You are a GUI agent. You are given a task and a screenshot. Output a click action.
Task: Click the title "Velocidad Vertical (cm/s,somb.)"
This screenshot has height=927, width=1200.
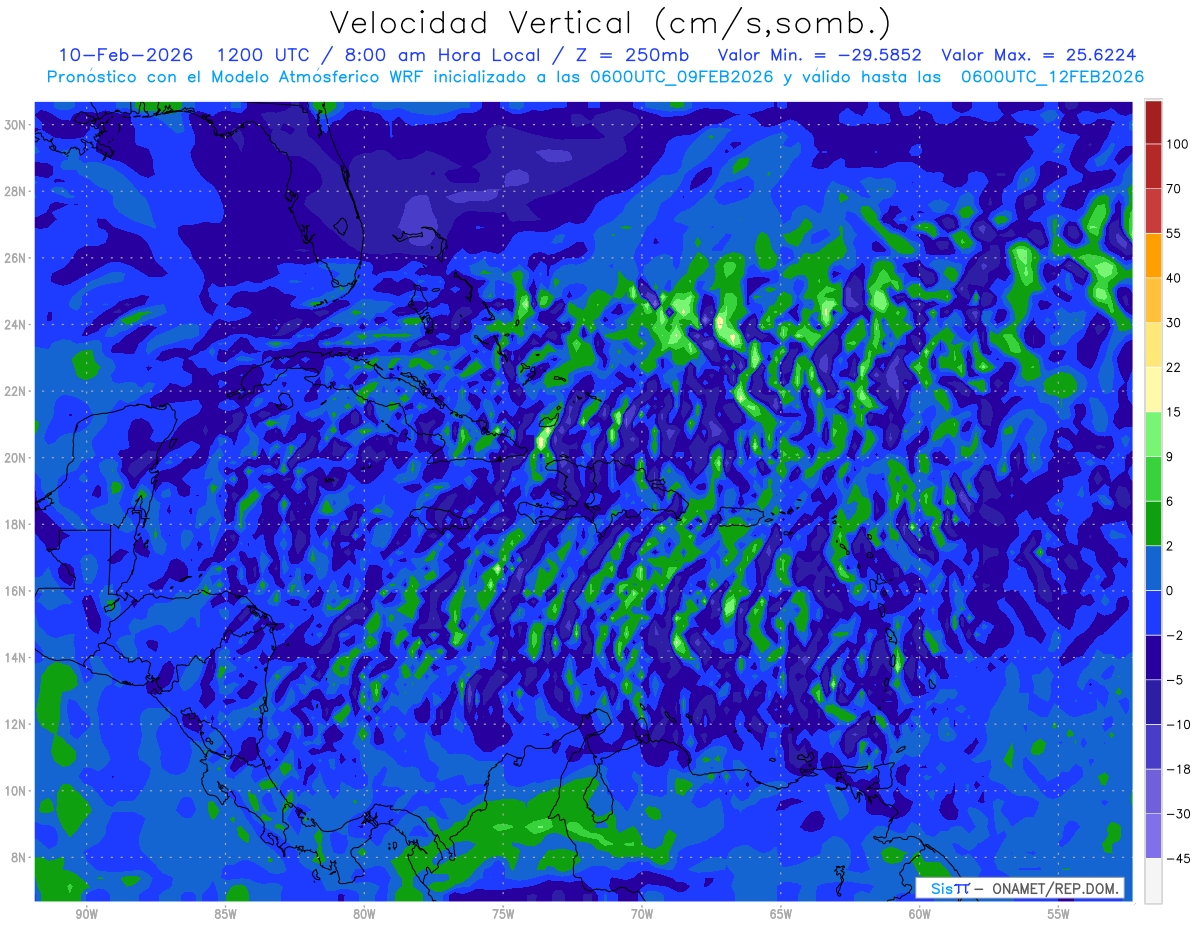click(x=610, y=23)
